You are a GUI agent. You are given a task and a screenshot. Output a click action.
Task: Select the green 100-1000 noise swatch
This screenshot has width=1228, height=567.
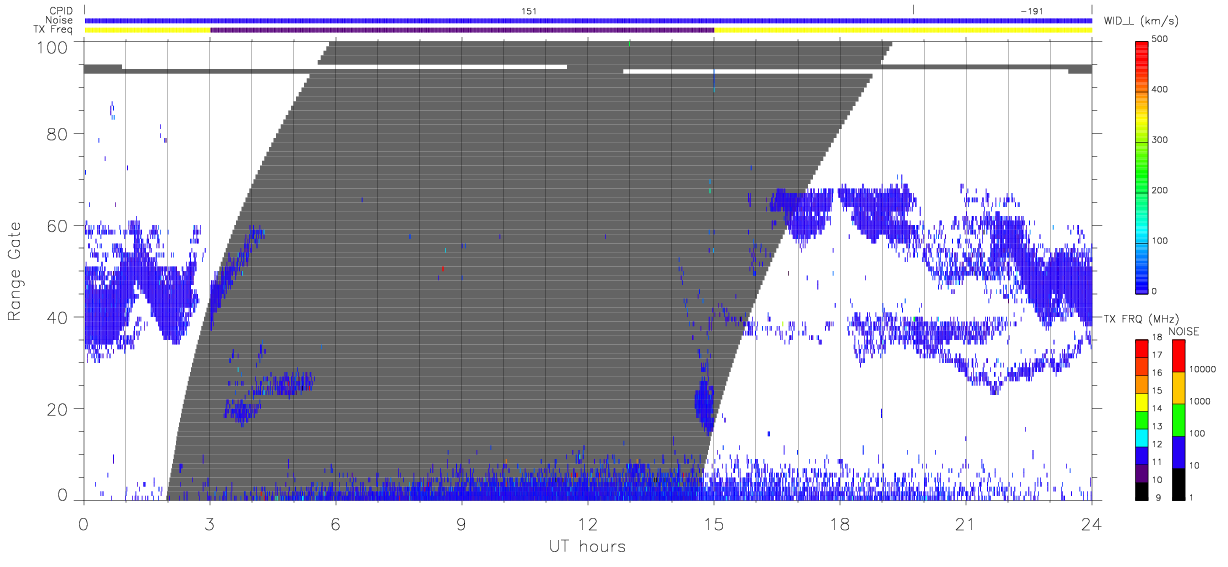point(1179,420)
